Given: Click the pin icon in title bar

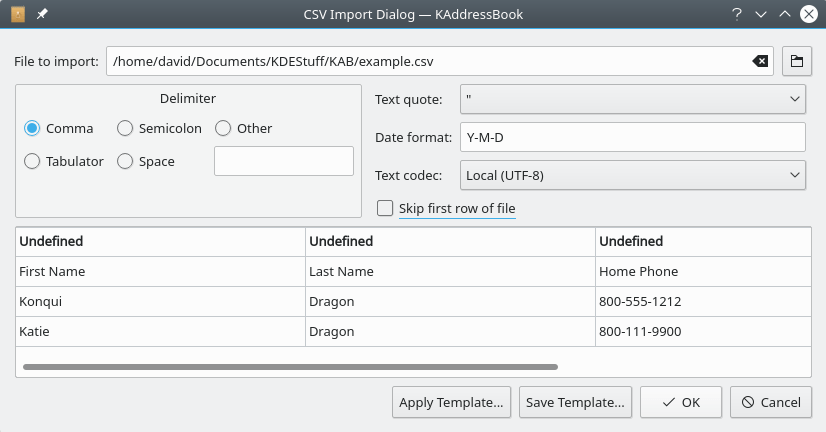Looking at the screenshot, I should [x=42, y=14].
